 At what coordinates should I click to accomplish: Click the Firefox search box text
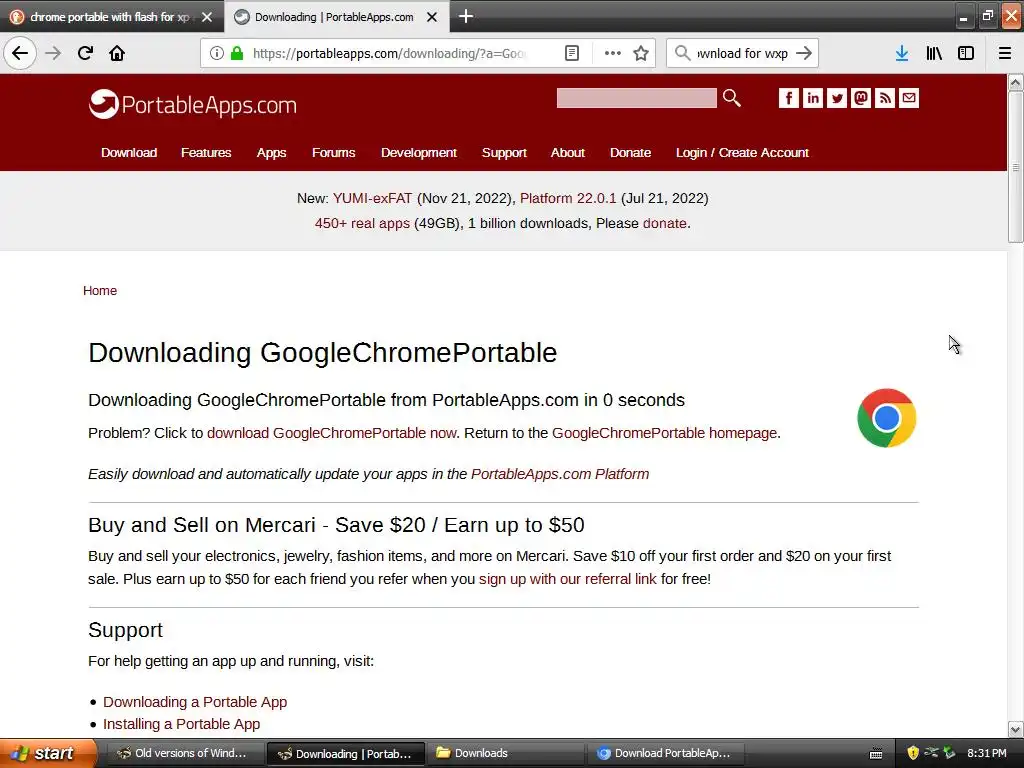pos(743,53)
